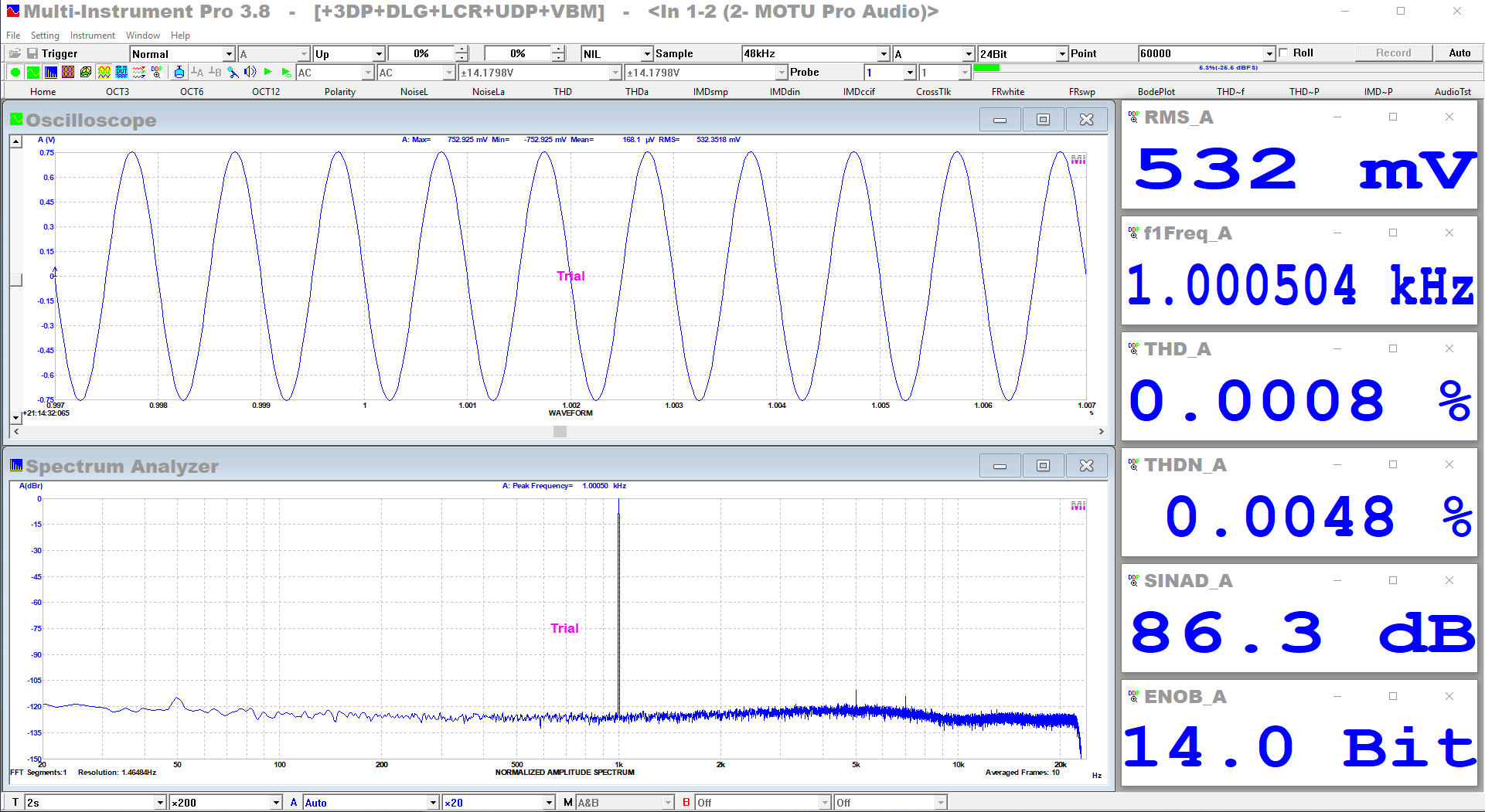Click the THD_A DDP panel icon

click(1133, 348)
